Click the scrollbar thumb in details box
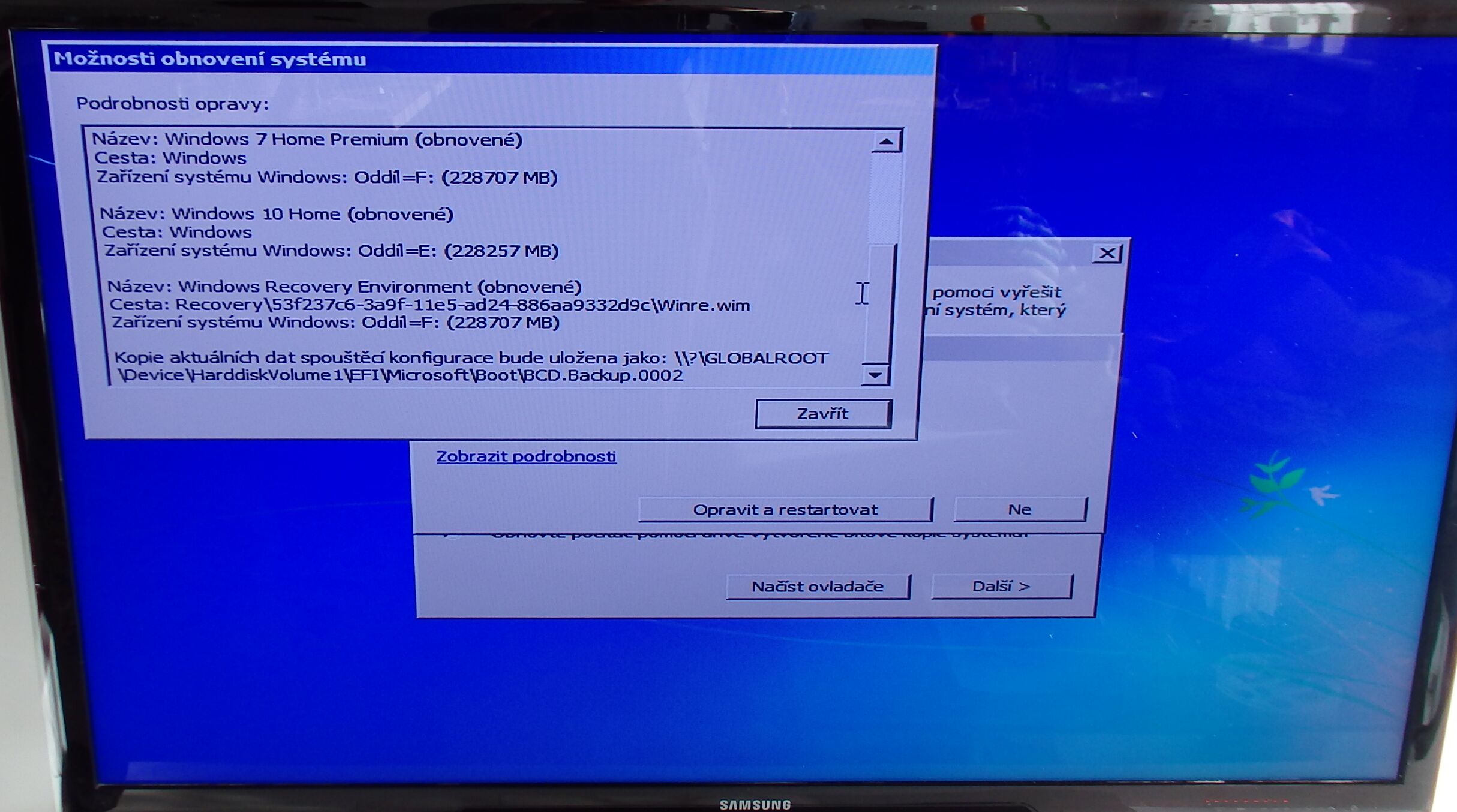Screen dimensions: 1457x812 (880, 303)
